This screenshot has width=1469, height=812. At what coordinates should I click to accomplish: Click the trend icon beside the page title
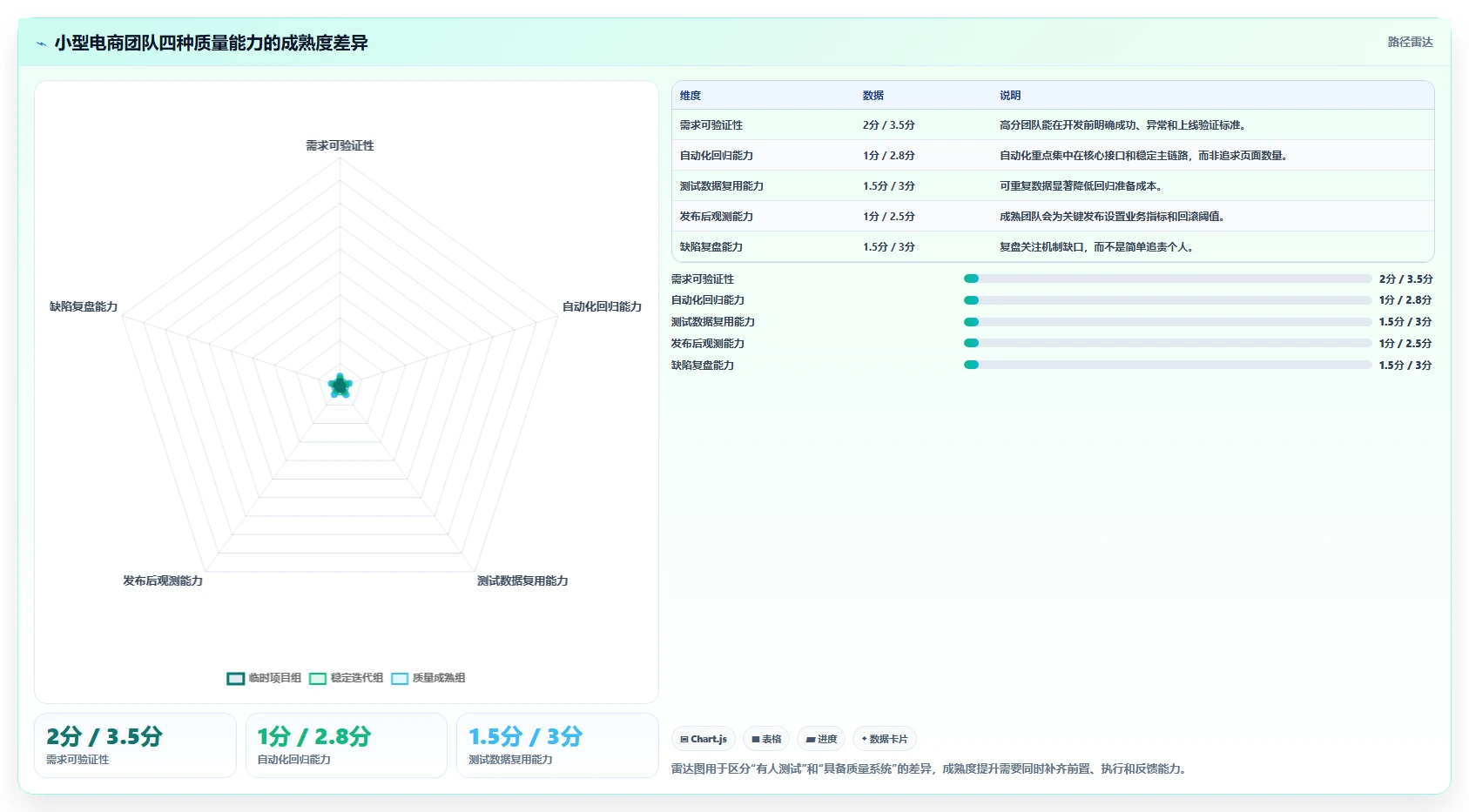pos(41,44)
